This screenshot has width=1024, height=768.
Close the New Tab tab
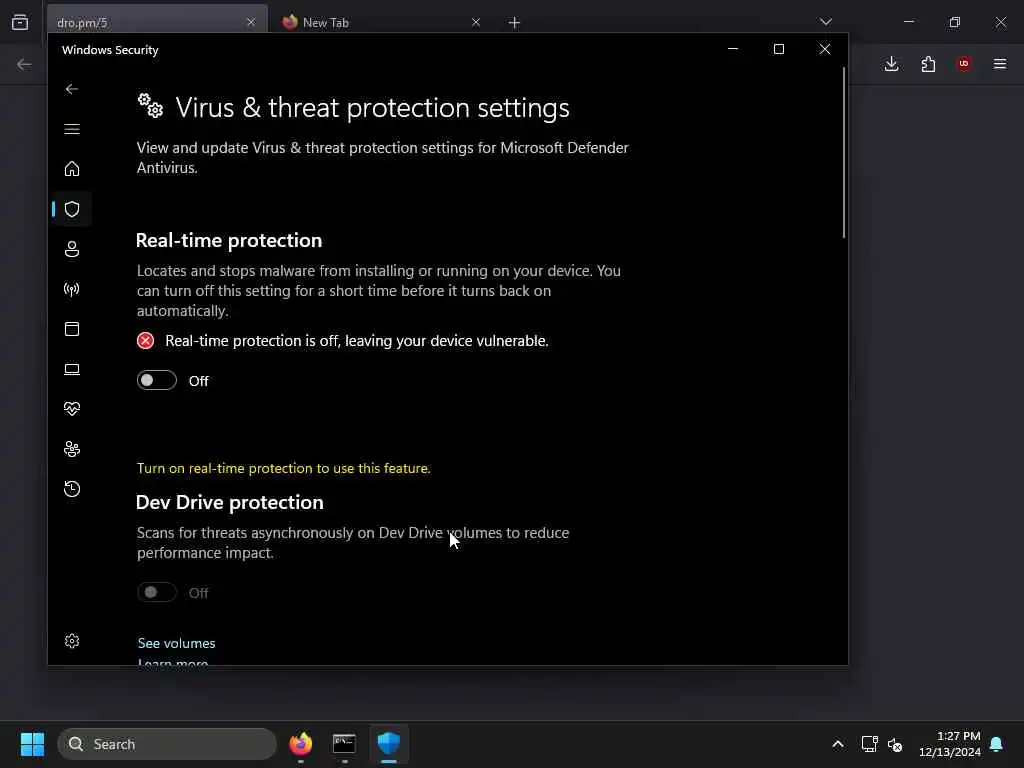(x=476, y=22)
